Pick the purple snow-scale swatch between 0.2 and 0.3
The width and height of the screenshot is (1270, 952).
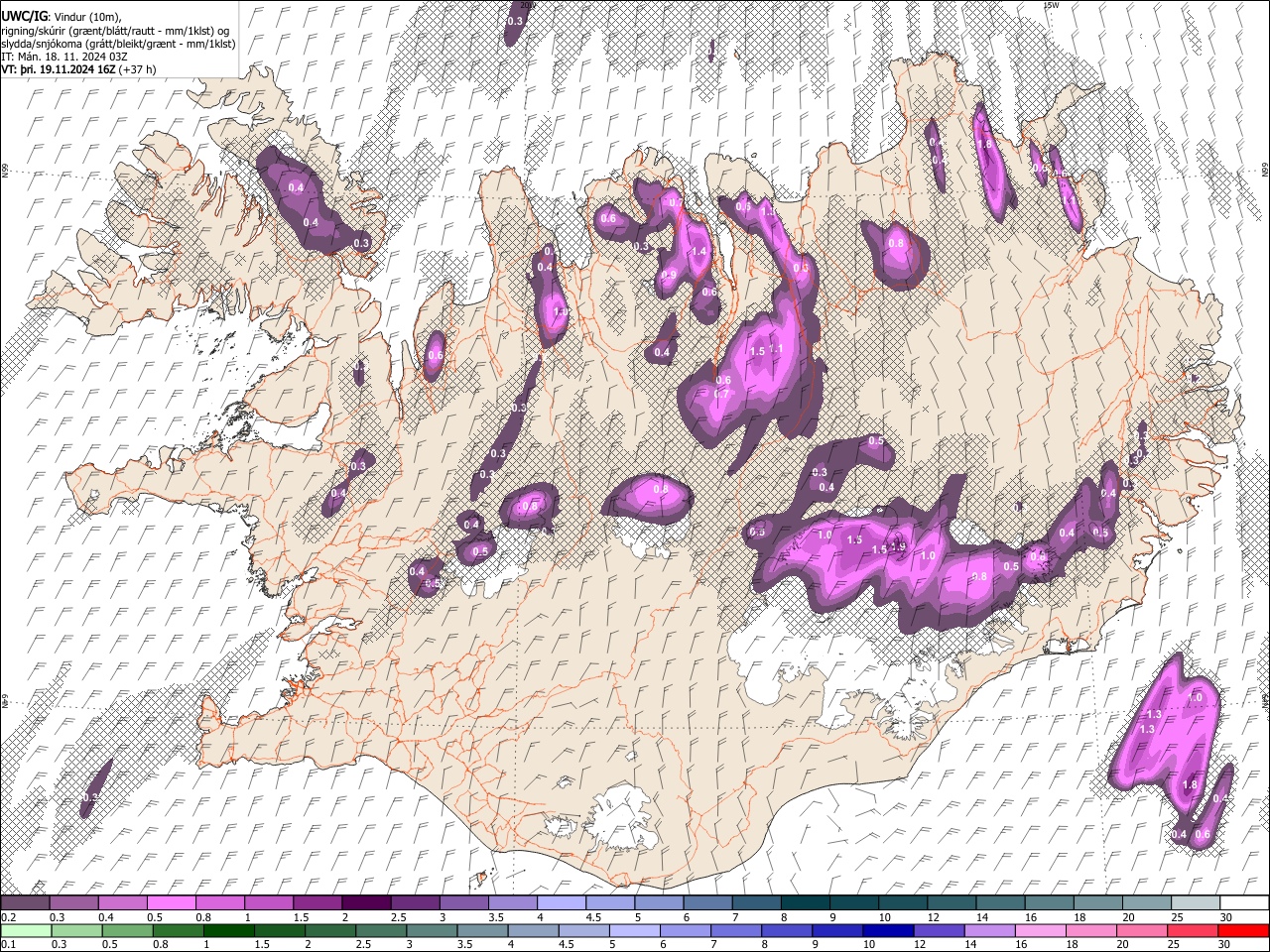[x=25, y=902]
